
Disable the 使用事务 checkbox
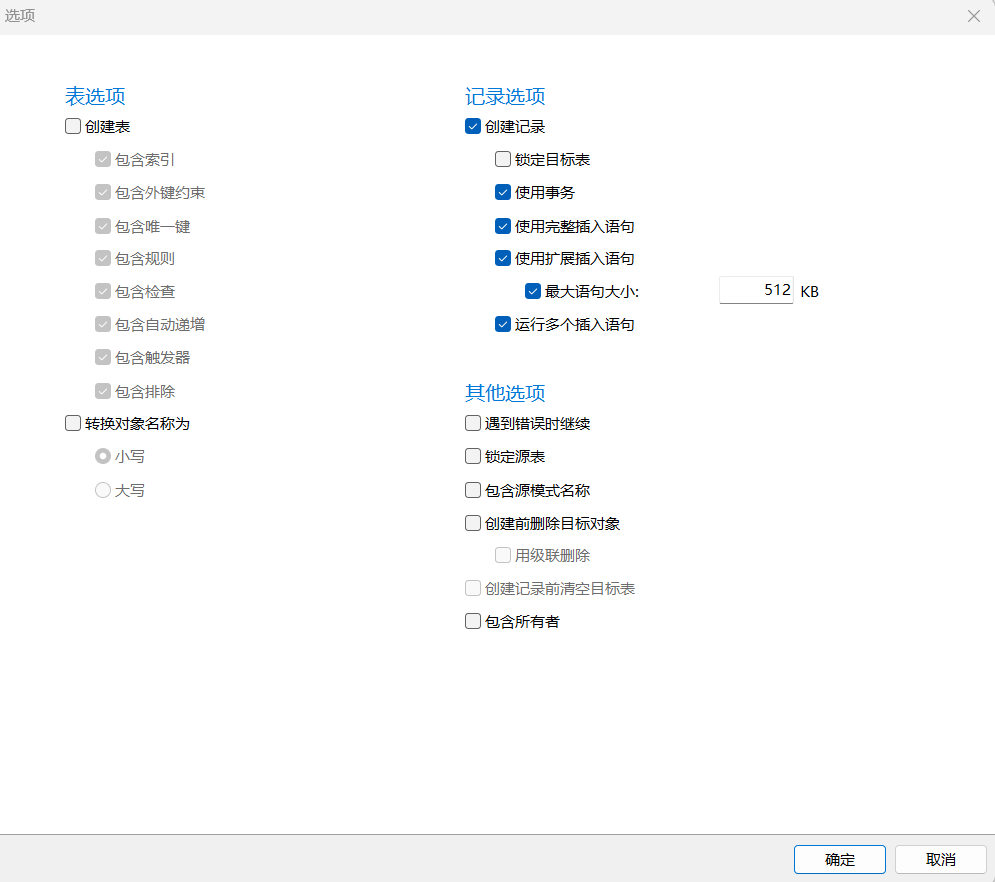(x=503, y=192)
